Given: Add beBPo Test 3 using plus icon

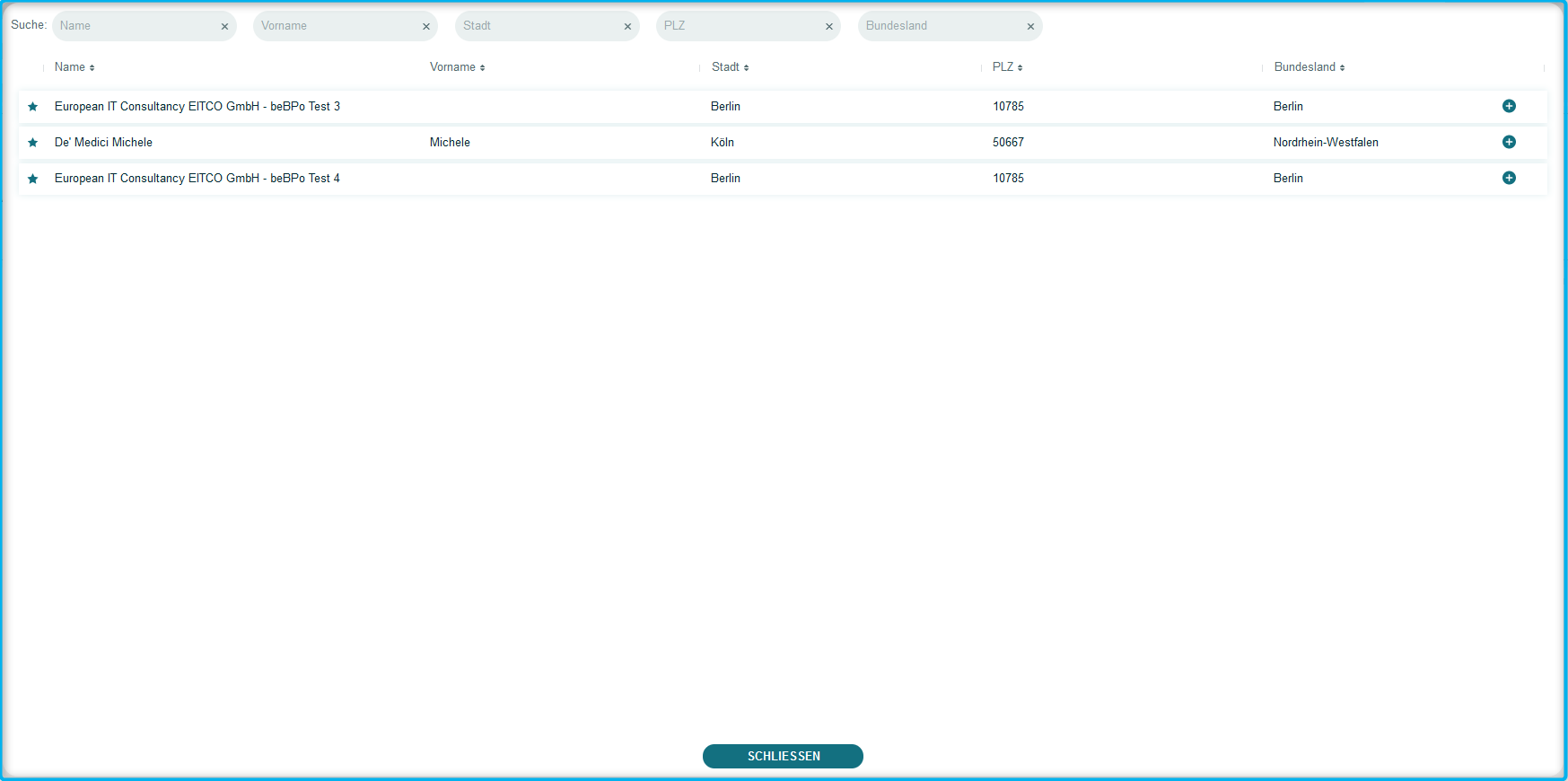Looking at the screenshot, I should pos(1509,106).
